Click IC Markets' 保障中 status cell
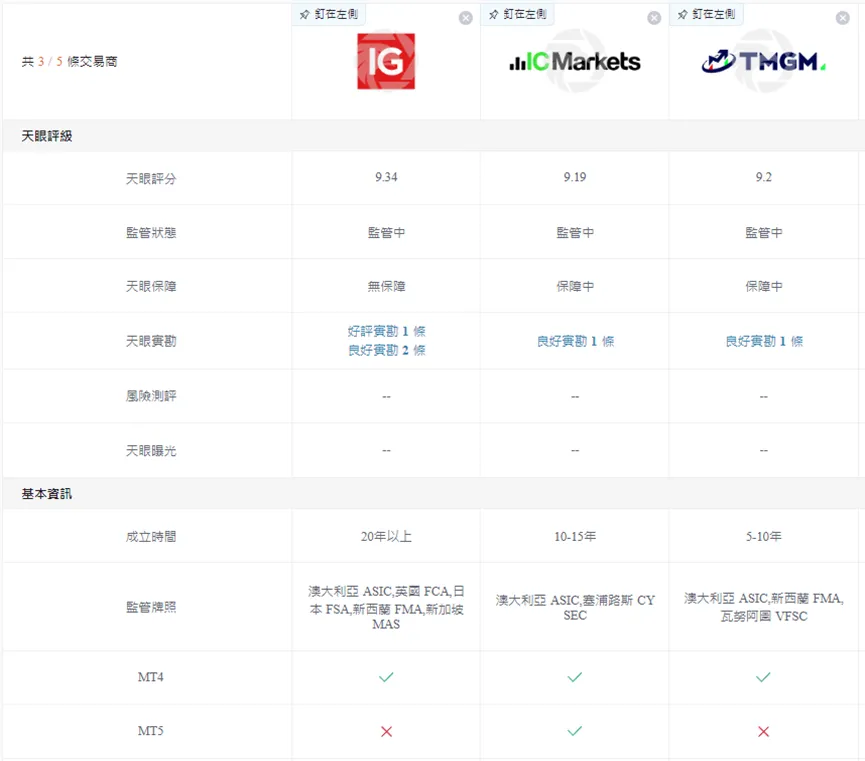Screen dimensions: 865x761 pos(575,286)
